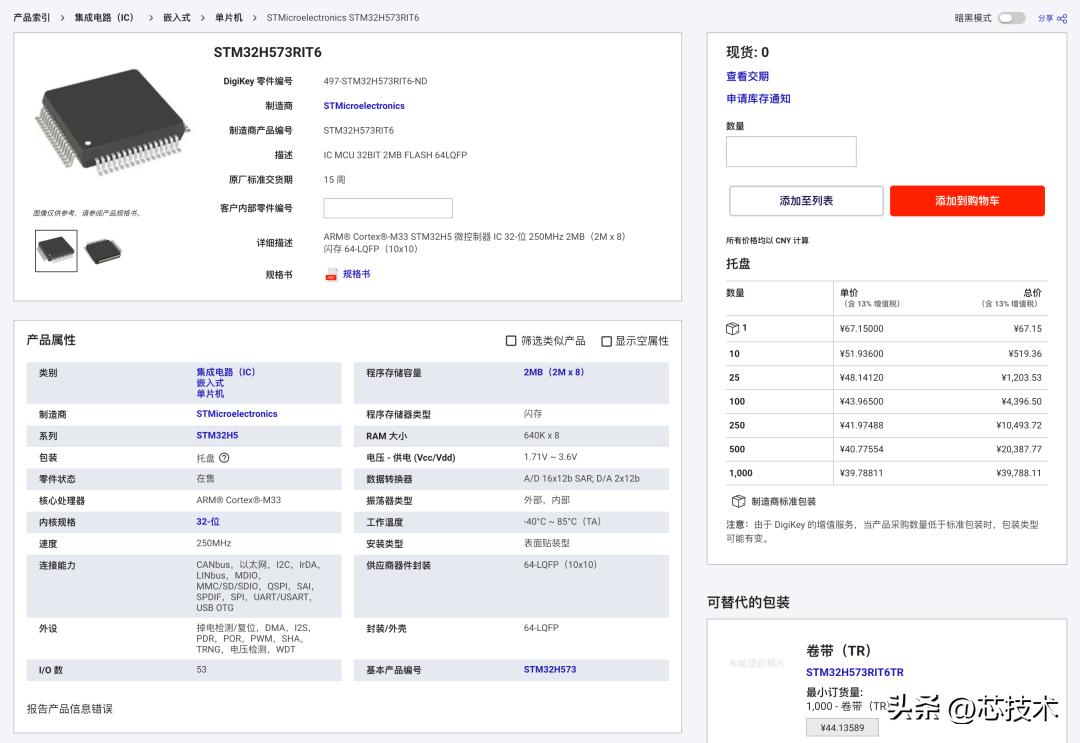Click the quantity input field
This screenshot has width=1080, height=743.
point(791,151)
